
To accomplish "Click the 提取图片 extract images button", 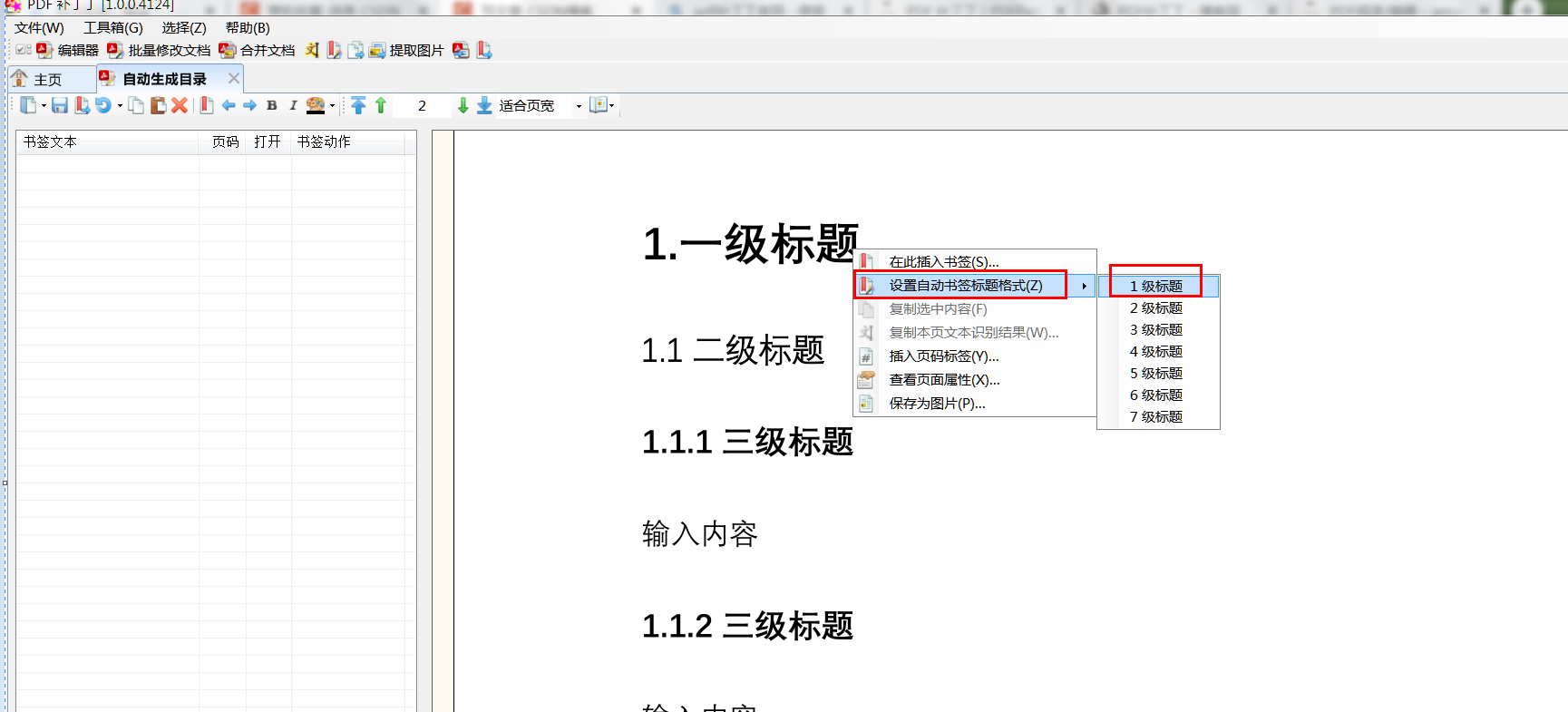I will [406, 51].
